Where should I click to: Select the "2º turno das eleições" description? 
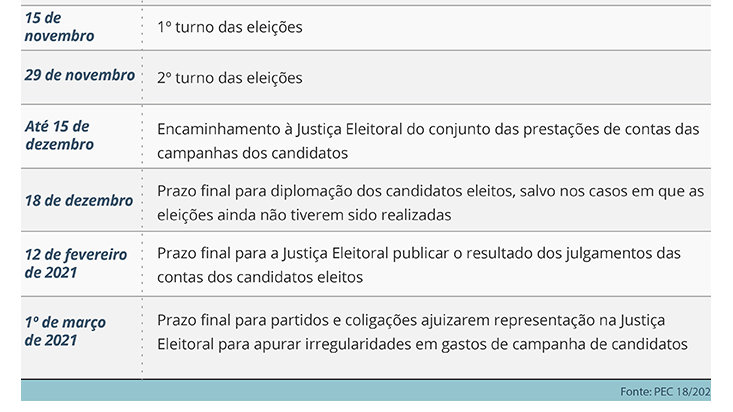[230, 77]
